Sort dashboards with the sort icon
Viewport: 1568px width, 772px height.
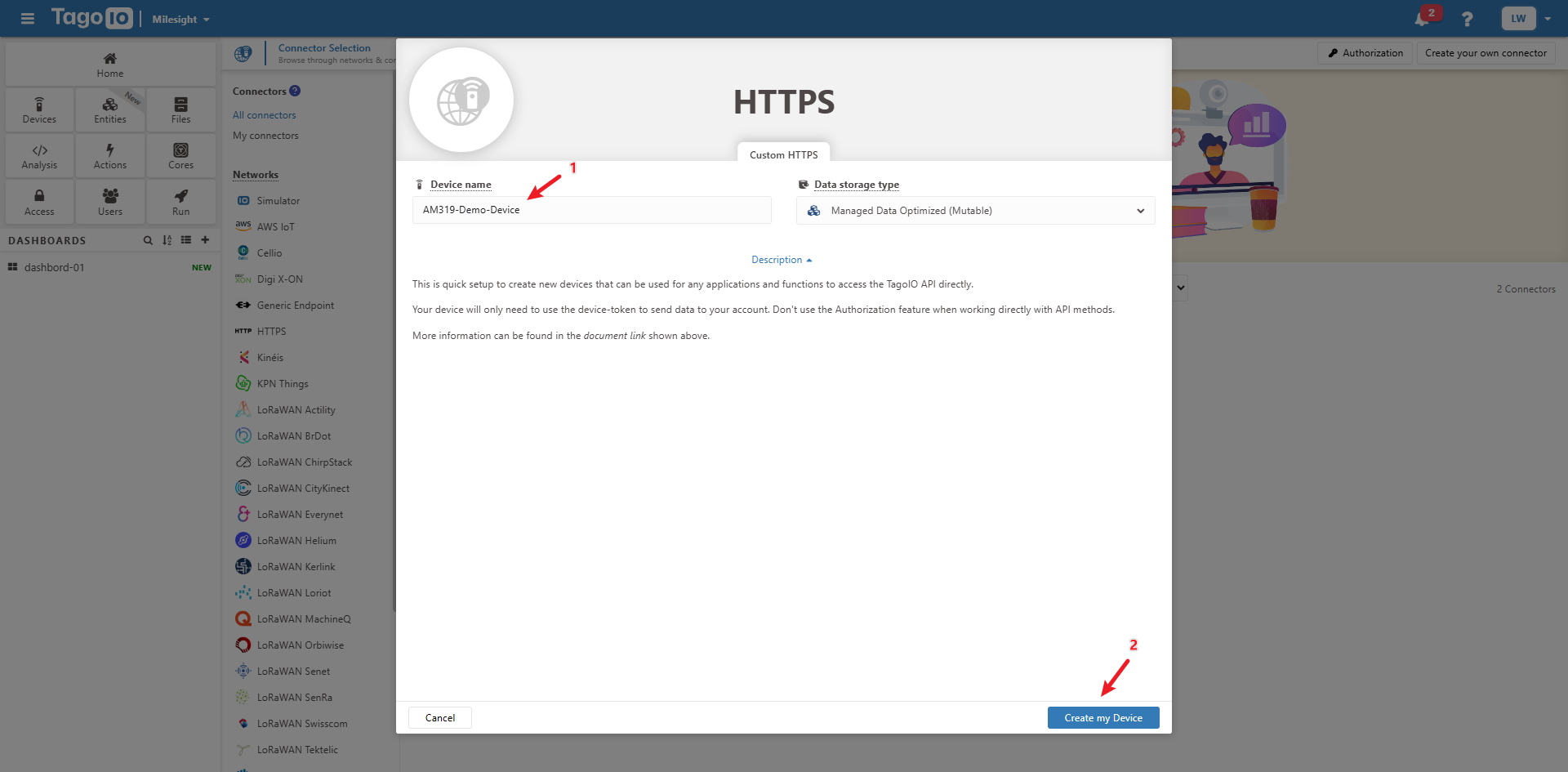167,240
